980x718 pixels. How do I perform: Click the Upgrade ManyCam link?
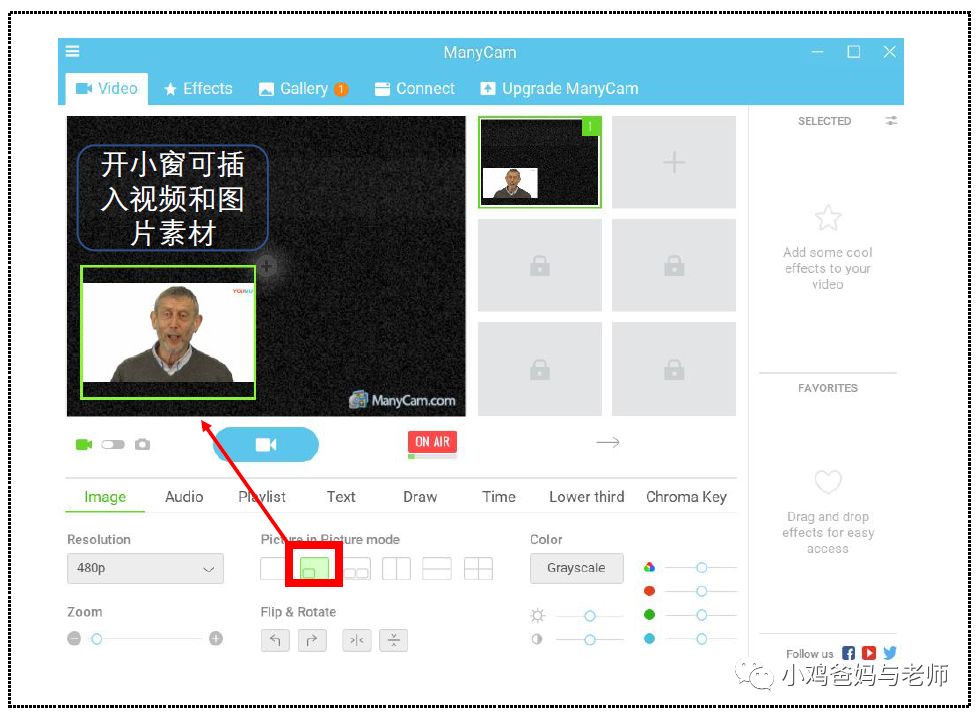(x=559, y=88)
